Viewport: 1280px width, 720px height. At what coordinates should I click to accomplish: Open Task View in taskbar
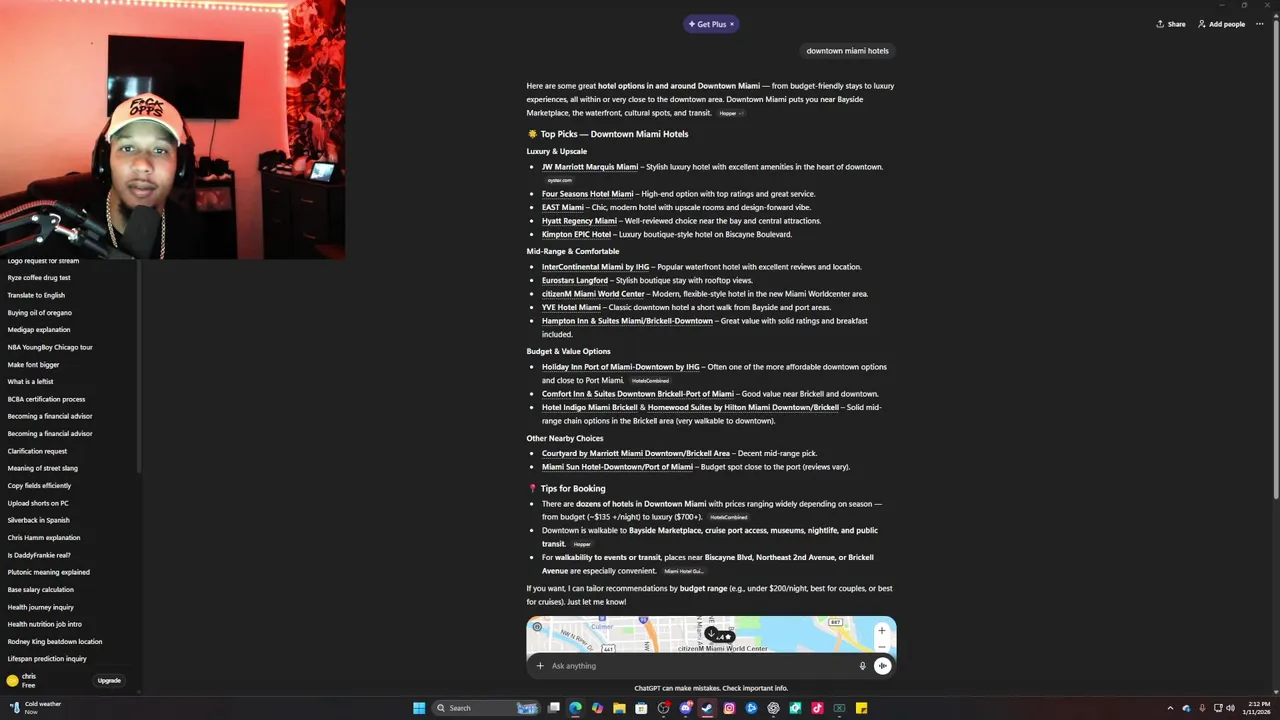click(x=553, y=708)
